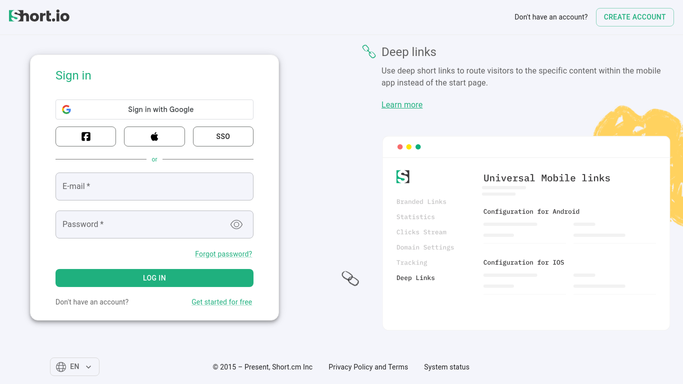The width and height of the screenshot is (683, 384).
Task: Click the black chain link icon
Action: pyautogui.click(x=350, y=278)
